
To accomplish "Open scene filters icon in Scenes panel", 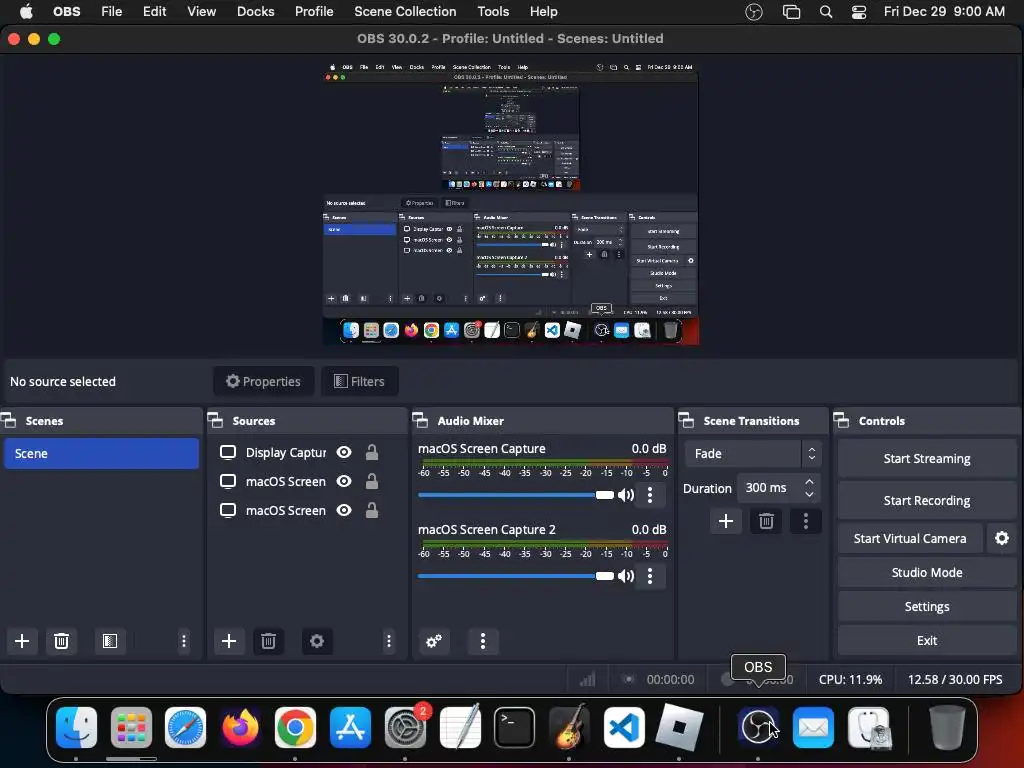I will 110,641.
